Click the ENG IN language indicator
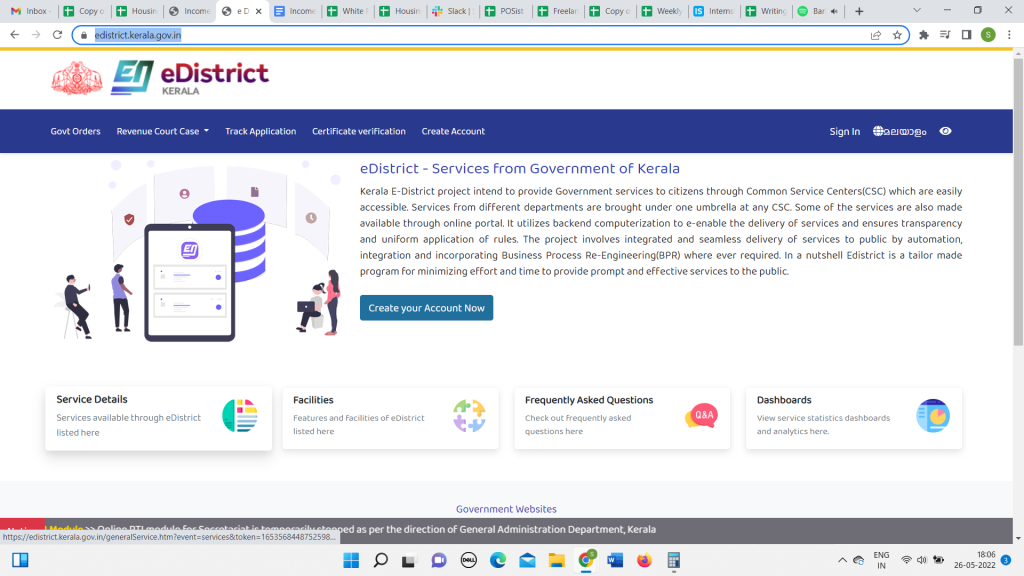Image resolution: width=1024 pixels, height=576 pixels. click(x=881, y=560)
